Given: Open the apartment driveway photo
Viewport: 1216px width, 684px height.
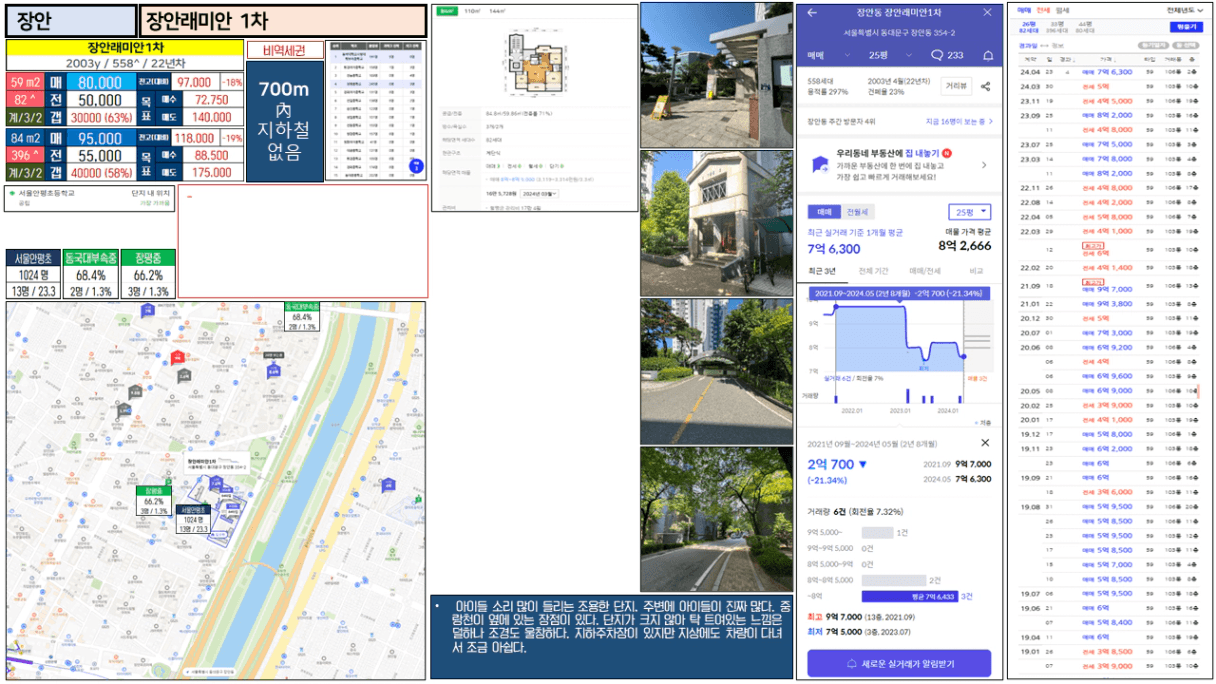Looking at the screenshot, I should [x=717, y=371].
